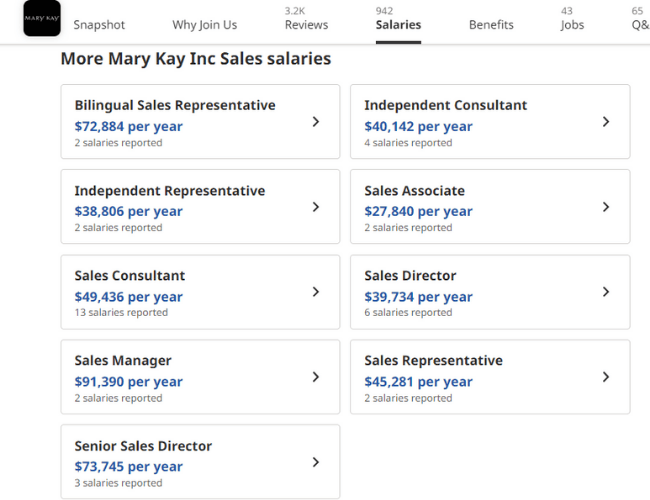Go to the Benefits tab

(x=491, y=25)
